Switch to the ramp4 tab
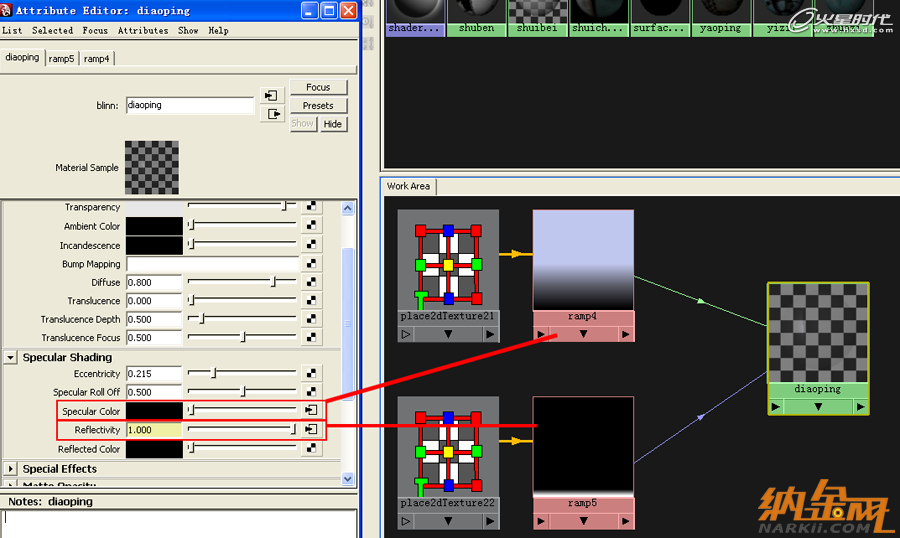Viewport: 900px width, 538px height. click(x=96, y=59)
